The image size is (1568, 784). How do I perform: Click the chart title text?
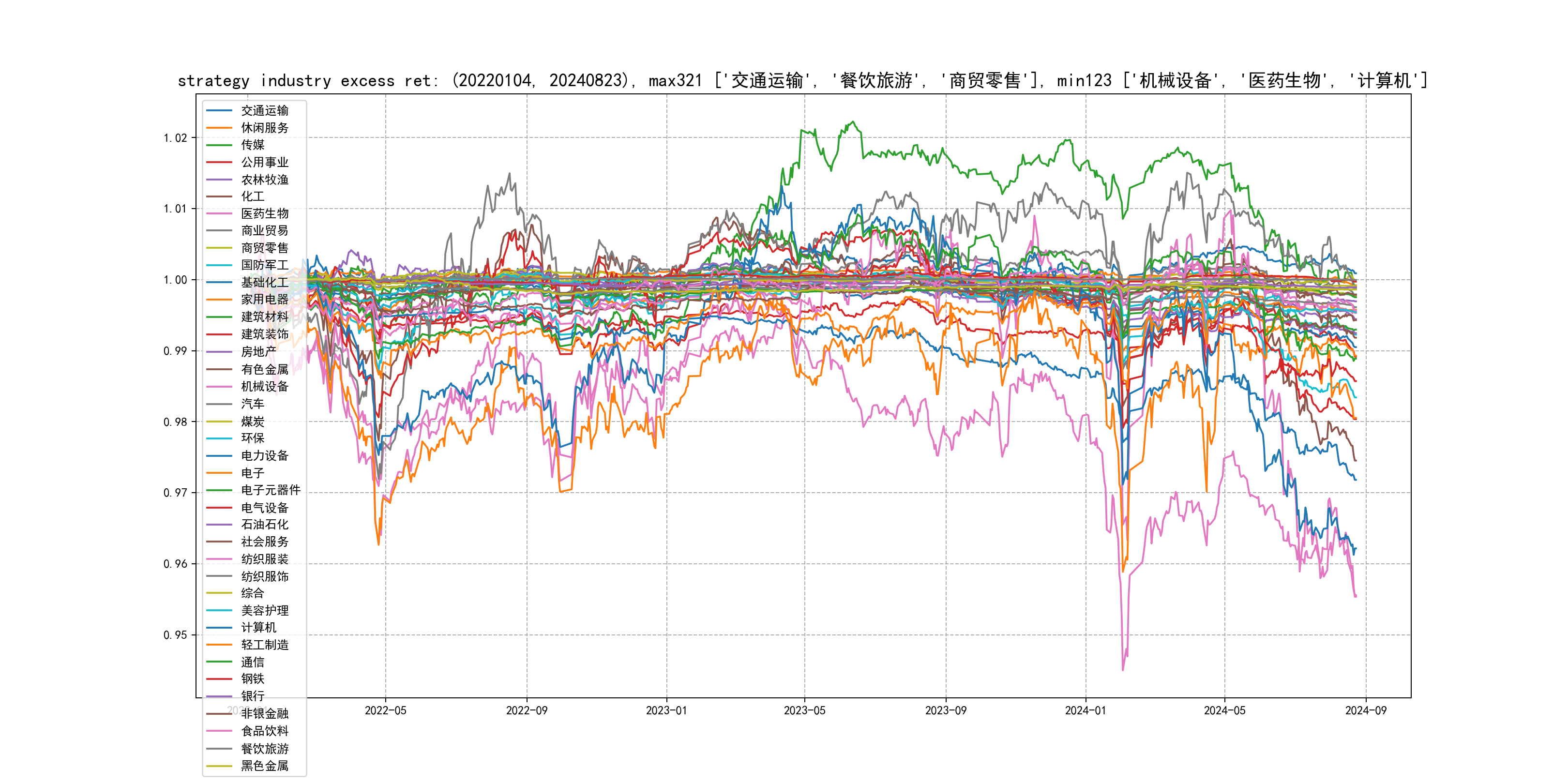(802, 80)
